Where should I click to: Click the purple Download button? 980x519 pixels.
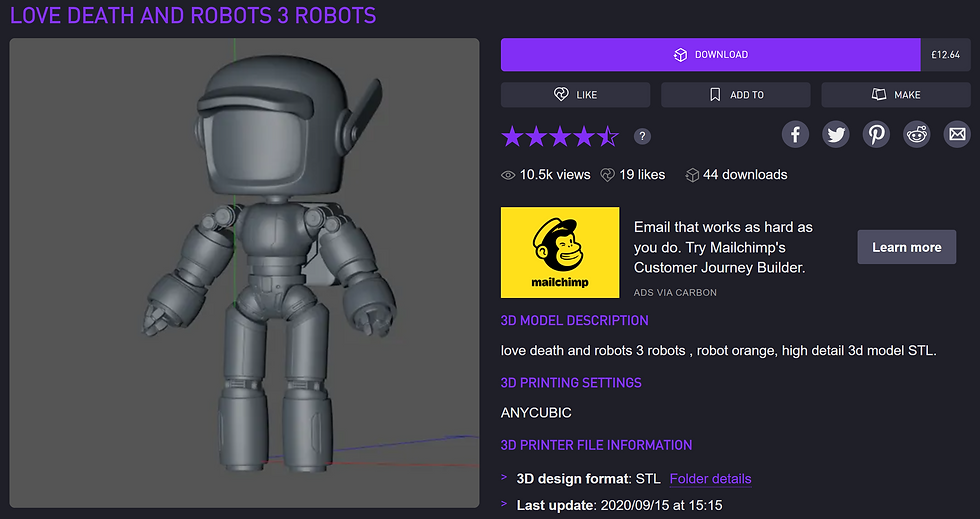(x=710, y=54)
